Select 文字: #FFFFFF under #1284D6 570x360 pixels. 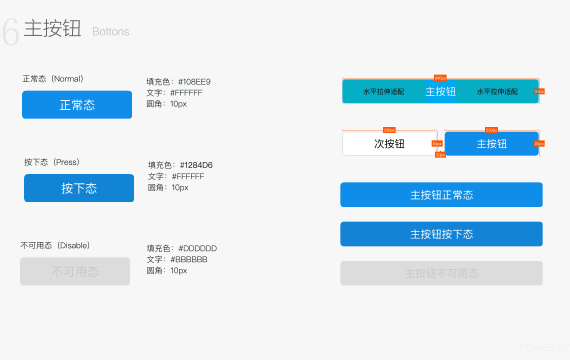tap(176, 176)
